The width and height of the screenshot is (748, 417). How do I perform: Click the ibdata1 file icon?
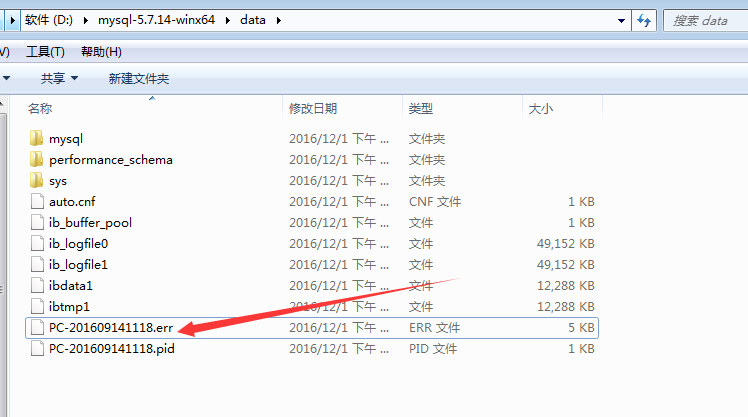[37, 285]
